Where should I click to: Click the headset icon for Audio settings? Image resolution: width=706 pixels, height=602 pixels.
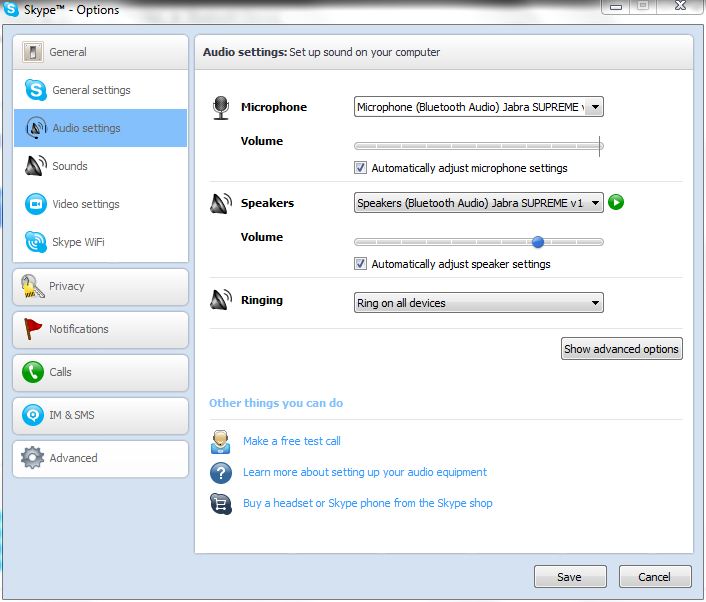click(36, 128)
